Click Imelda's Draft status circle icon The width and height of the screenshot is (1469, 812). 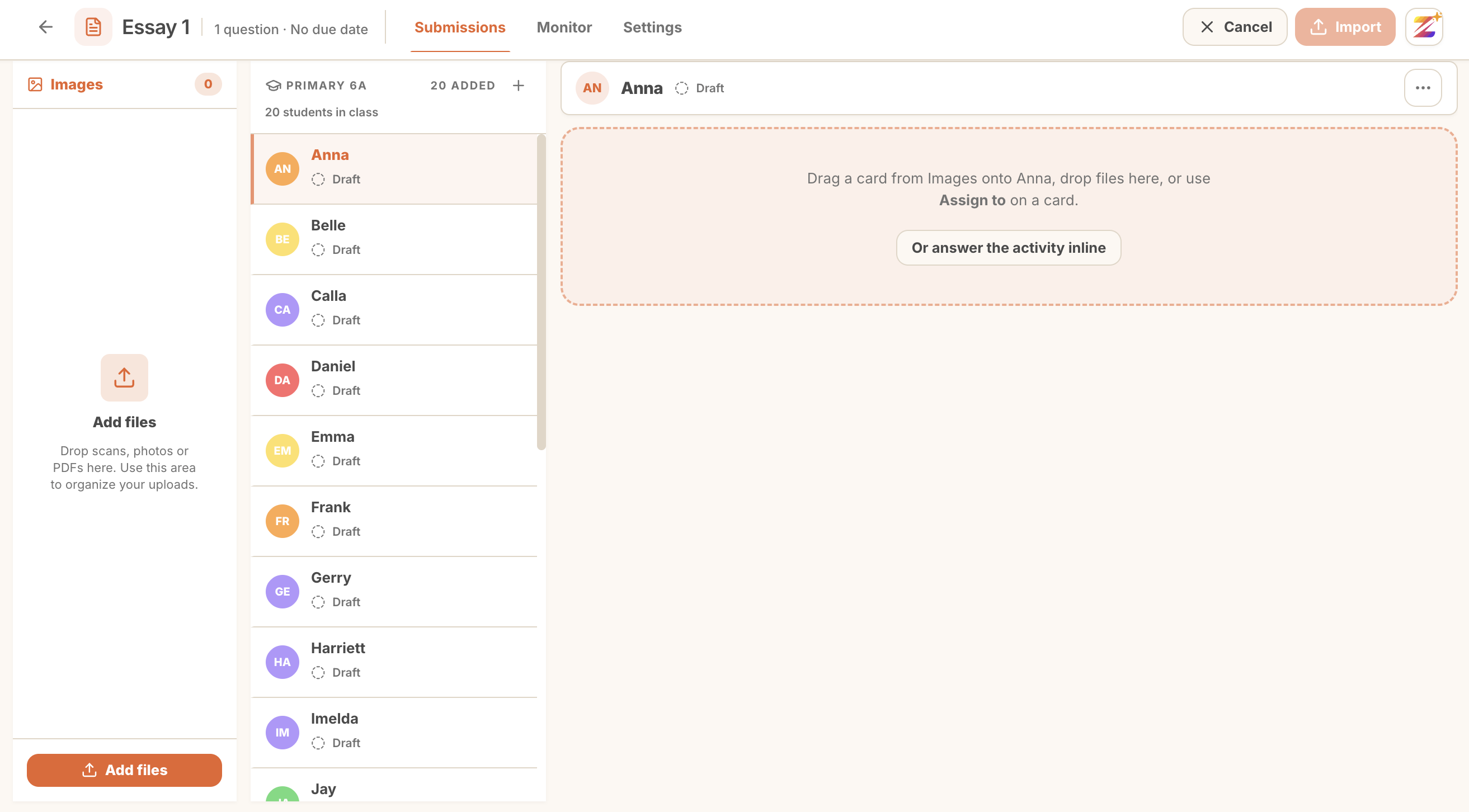pyautogui.click(x=318, y=743)
